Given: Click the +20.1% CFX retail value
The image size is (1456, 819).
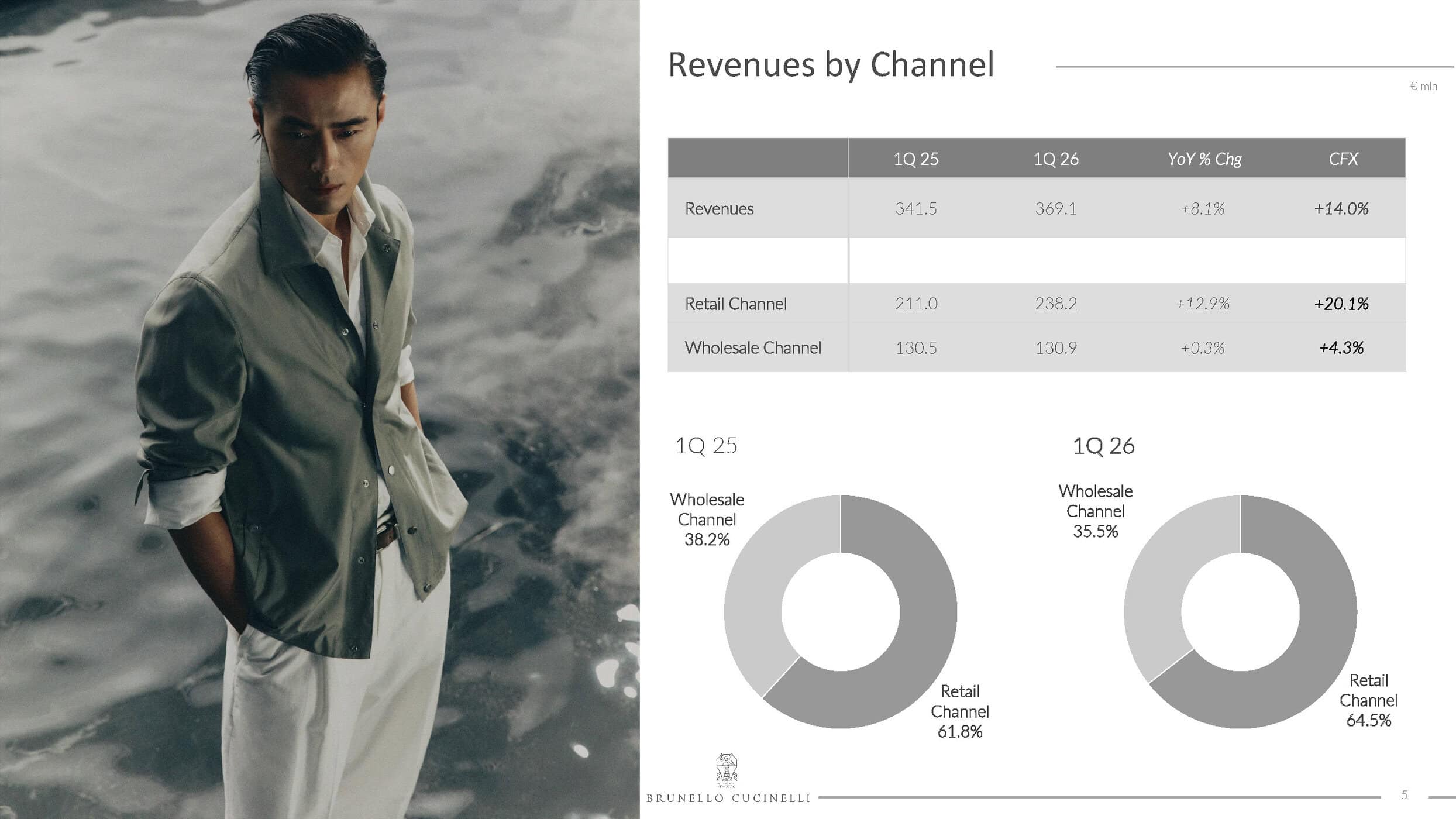Looking at the screenshot, I should [x=1341, y=304].
